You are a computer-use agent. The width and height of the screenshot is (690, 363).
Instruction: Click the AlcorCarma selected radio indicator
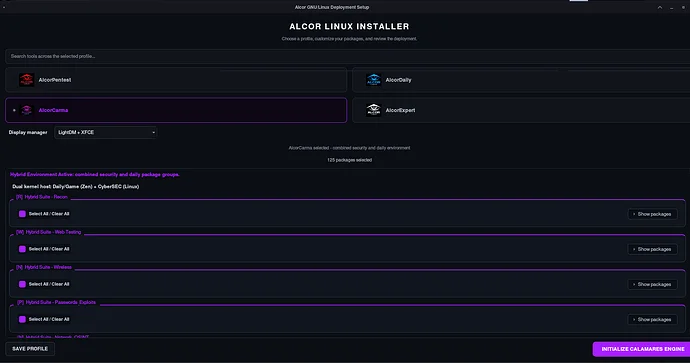[x=14, y=110]
